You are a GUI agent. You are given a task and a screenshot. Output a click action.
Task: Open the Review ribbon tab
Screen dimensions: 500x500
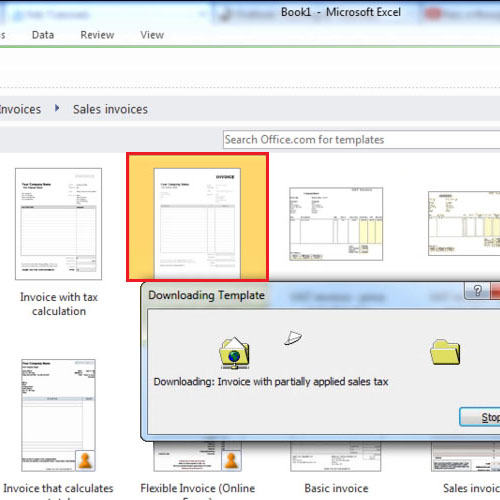97,35
